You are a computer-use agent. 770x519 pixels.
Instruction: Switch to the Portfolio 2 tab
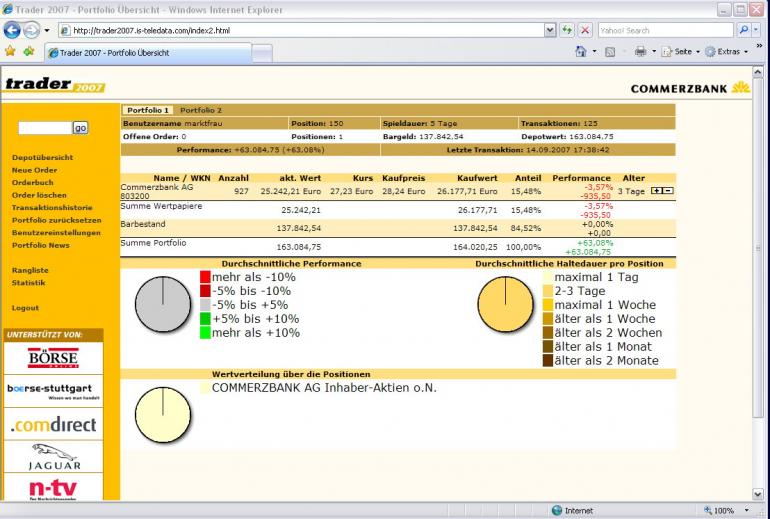pyautogui.click(x=201, y=110)
